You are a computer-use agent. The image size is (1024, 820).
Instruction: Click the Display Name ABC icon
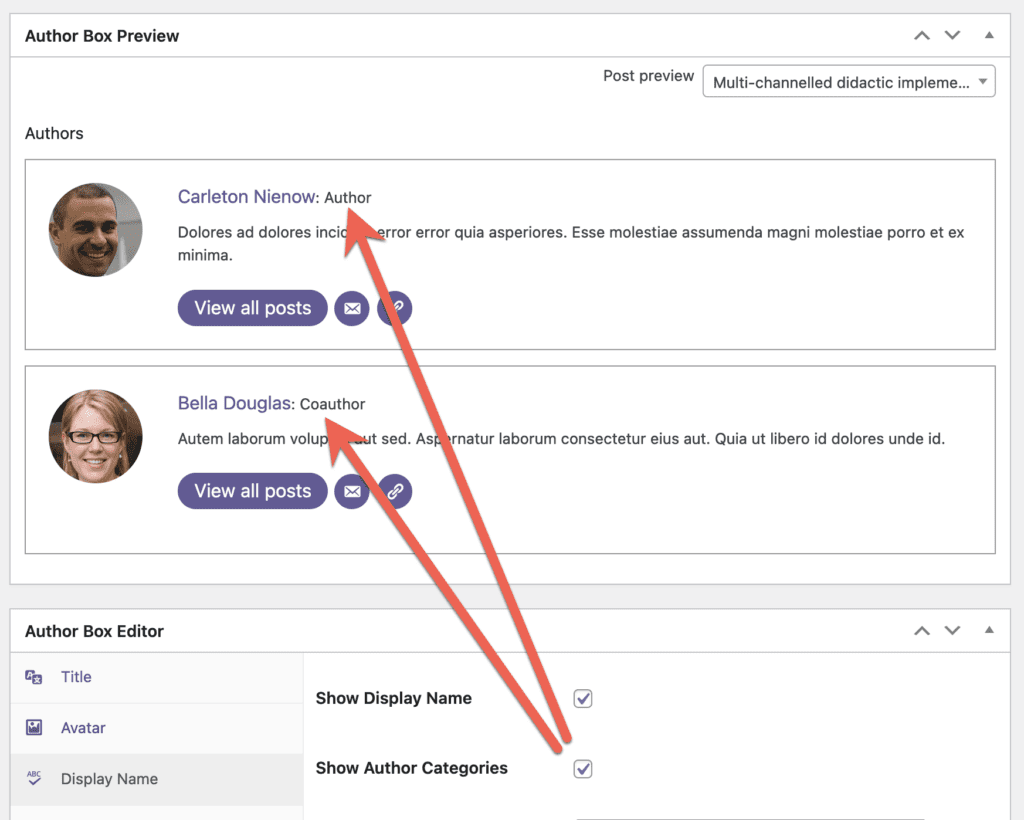click(x=34, y=778)
